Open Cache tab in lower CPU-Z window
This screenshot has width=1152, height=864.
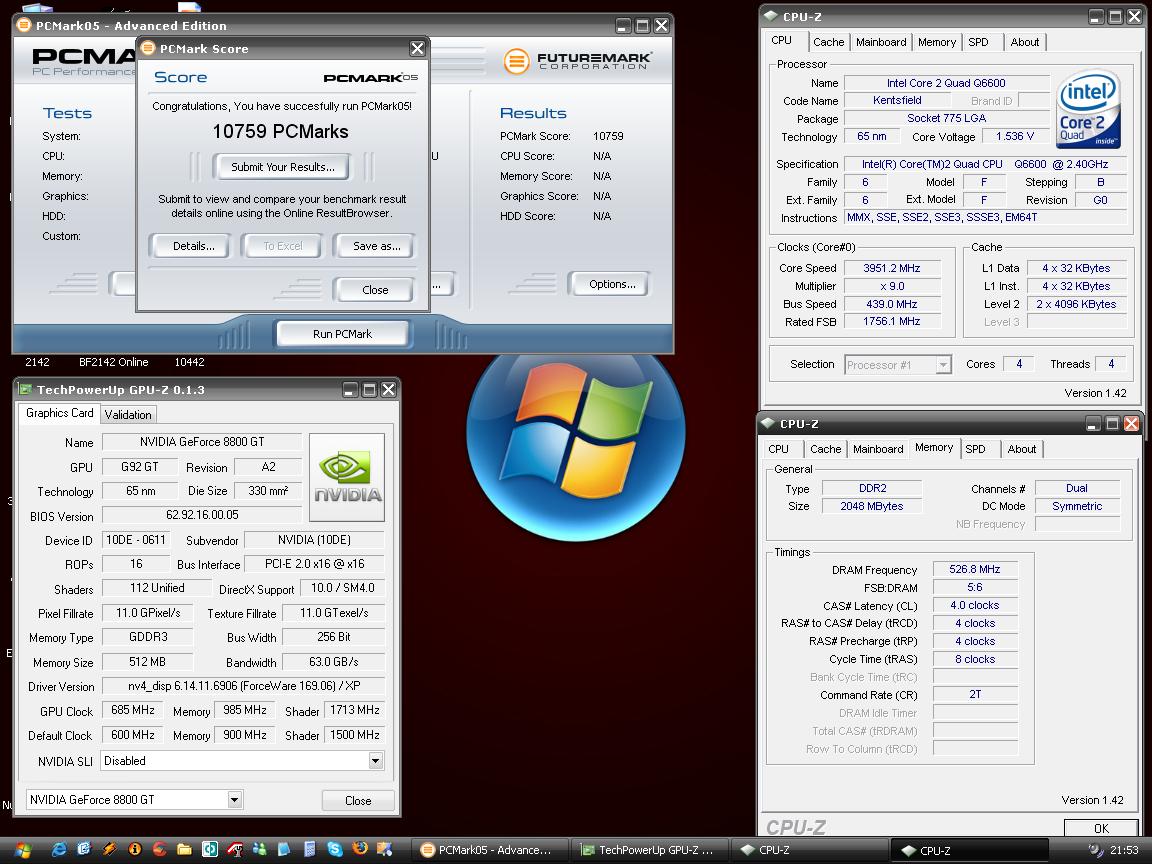coord(825,449)
